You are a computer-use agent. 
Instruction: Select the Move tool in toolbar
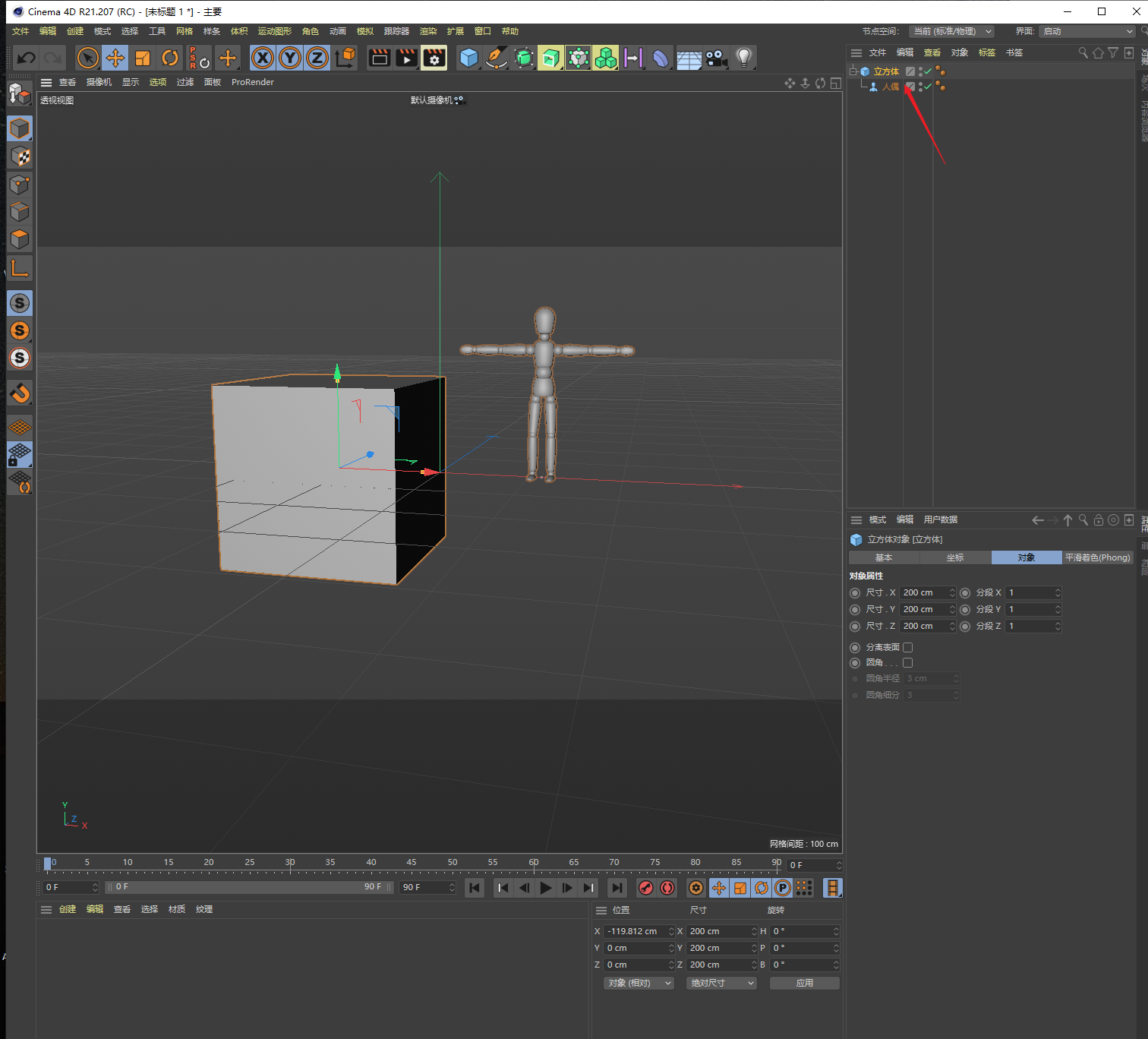(115, 58)
